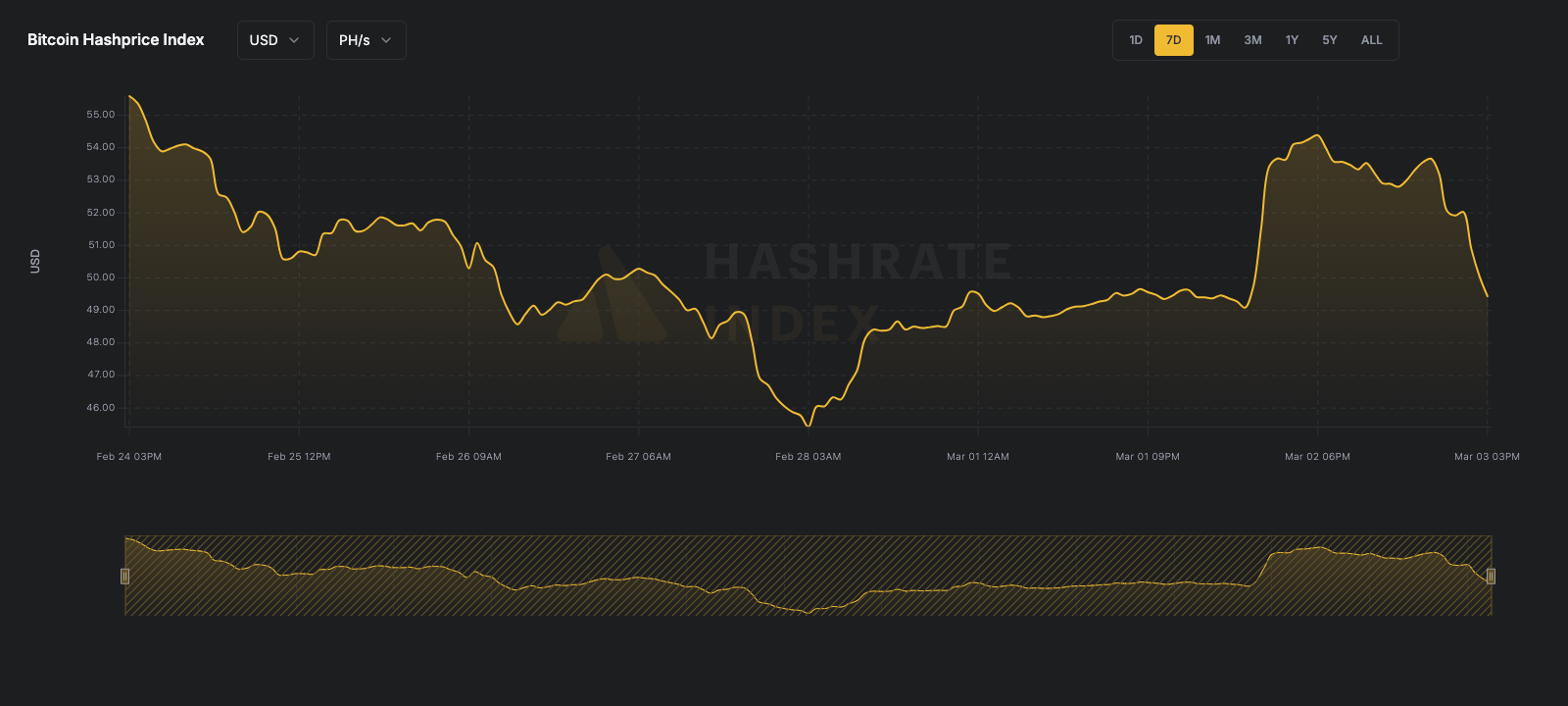The image size is (1568, 706).
Task: Click the 54.00 y-axis value
Action: [101, 147]
